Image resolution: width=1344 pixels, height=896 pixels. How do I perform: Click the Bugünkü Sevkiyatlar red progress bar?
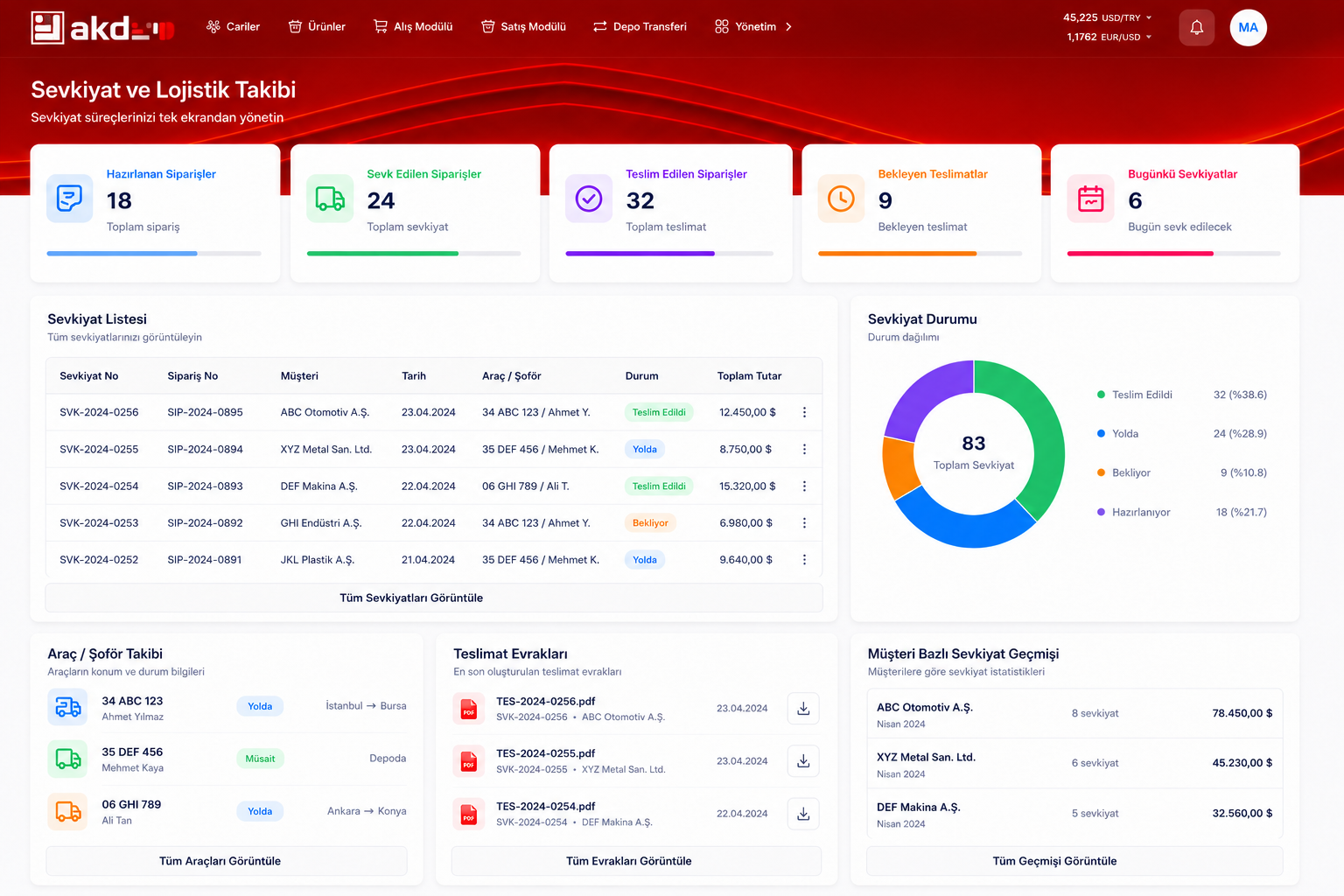pos(1140,254)
